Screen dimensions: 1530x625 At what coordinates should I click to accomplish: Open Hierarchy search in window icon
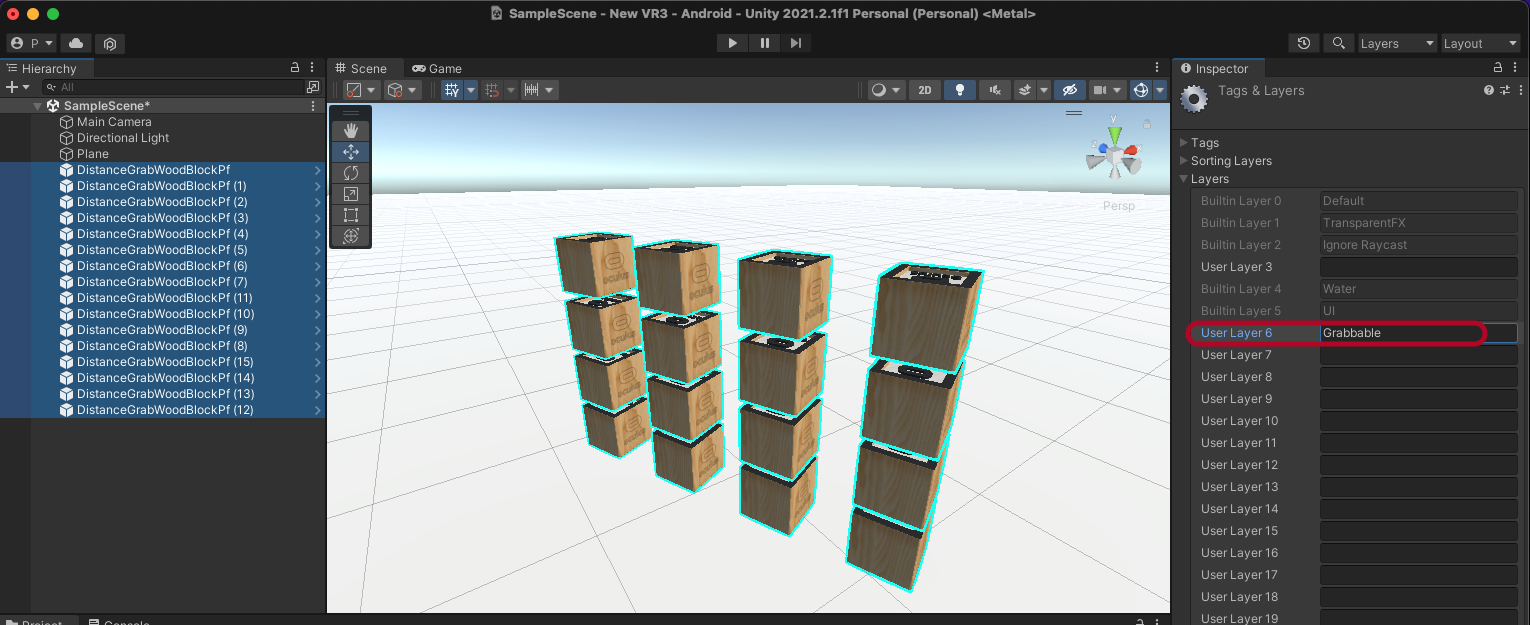[313, 87]
